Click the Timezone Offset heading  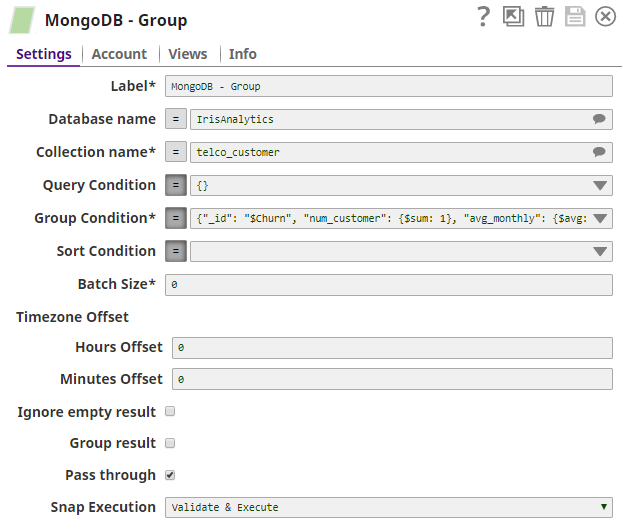[x=72, y=317]
